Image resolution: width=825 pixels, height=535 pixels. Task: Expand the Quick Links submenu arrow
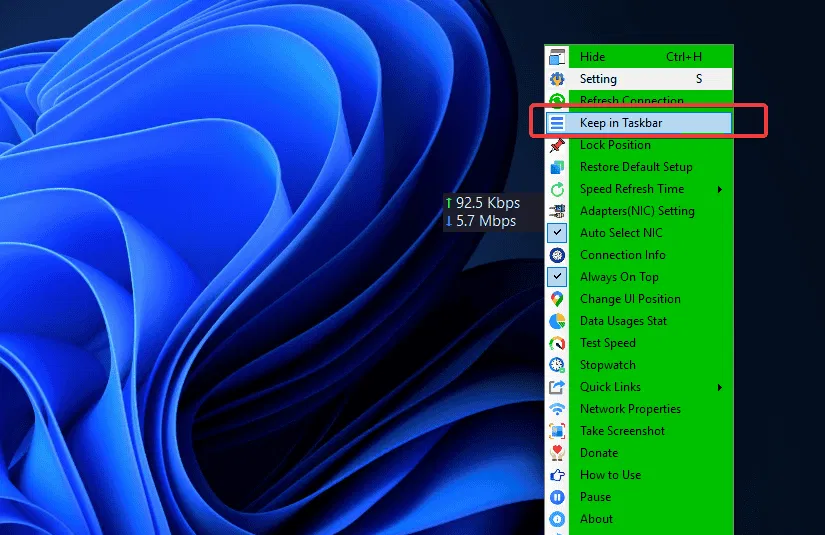click(720, 387)
